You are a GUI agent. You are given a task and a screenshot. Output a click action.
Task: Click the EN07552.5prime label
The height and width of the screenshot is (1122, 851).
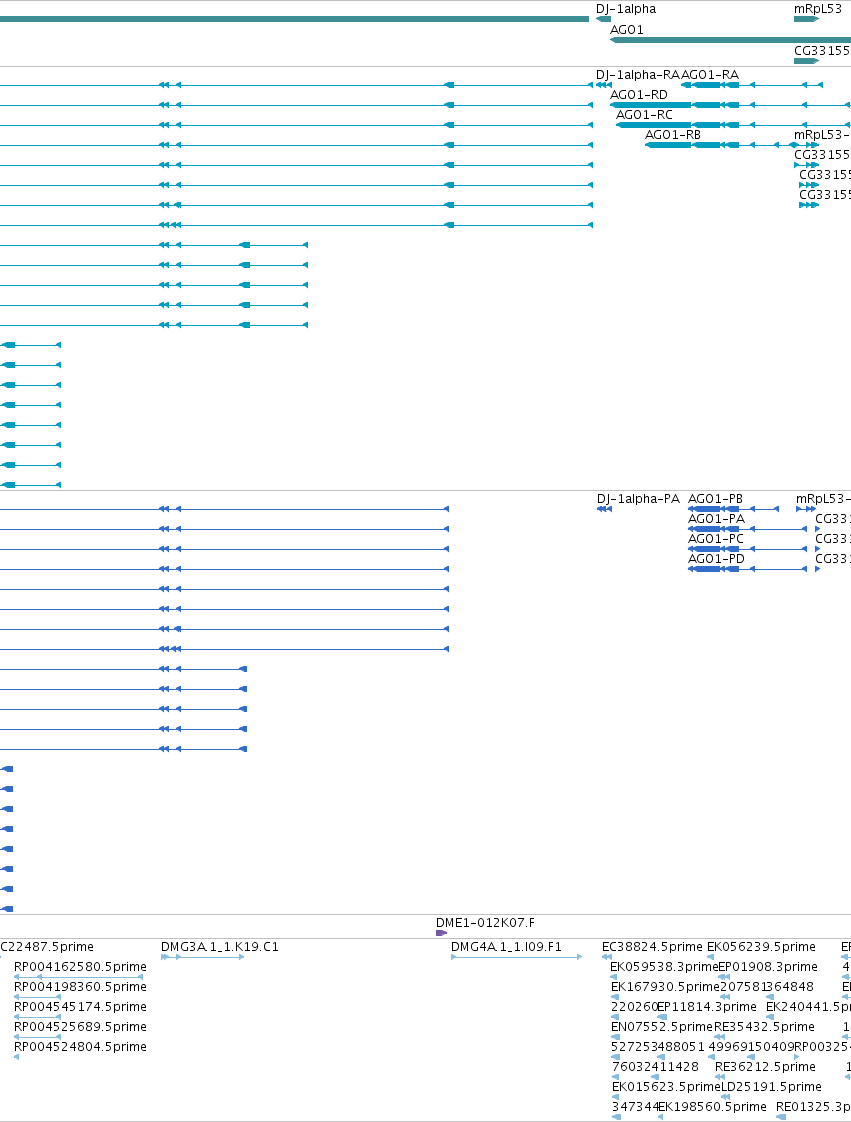point(662,1028)
